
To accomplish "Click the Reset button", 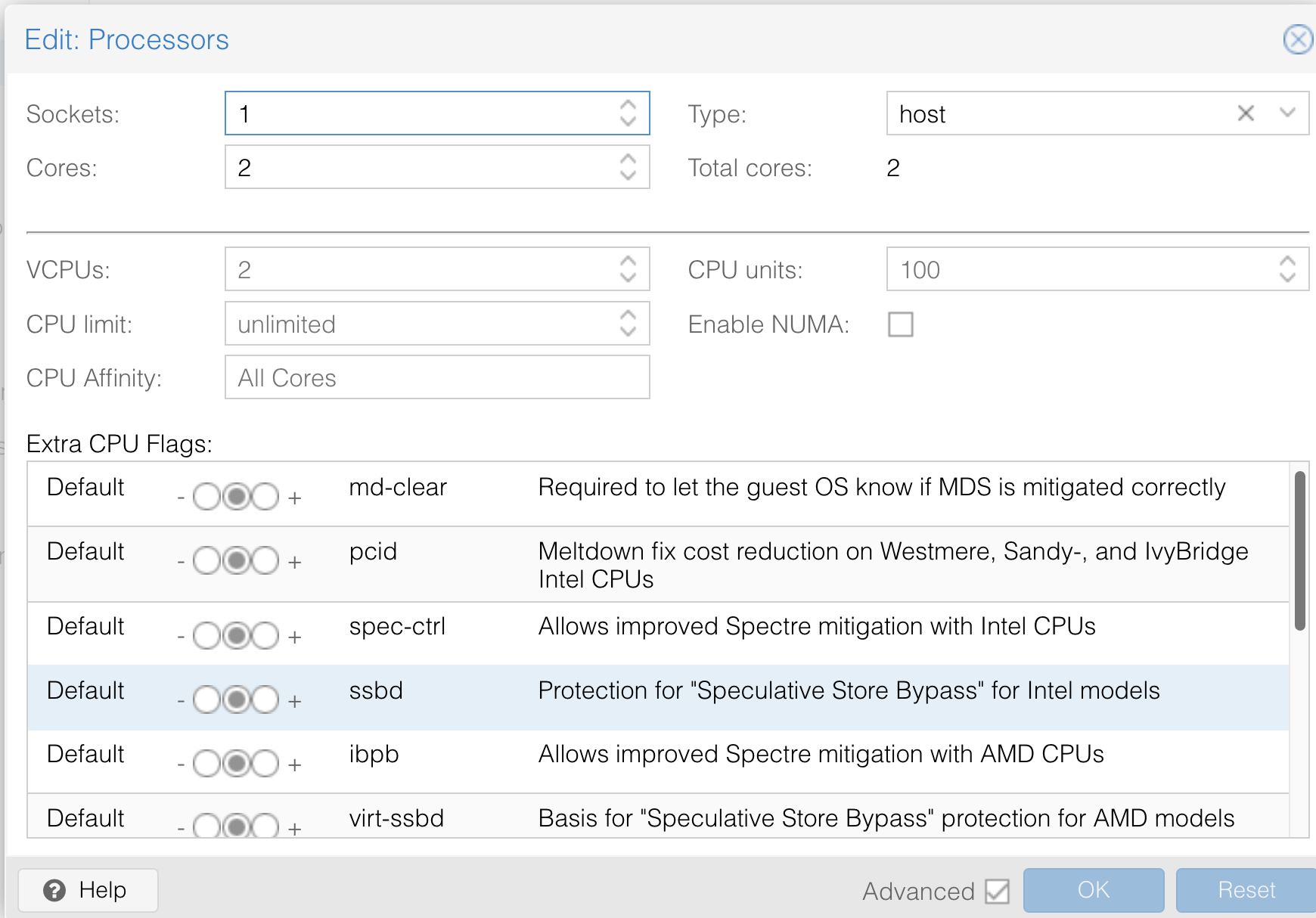I will (x=1246, y=890).
